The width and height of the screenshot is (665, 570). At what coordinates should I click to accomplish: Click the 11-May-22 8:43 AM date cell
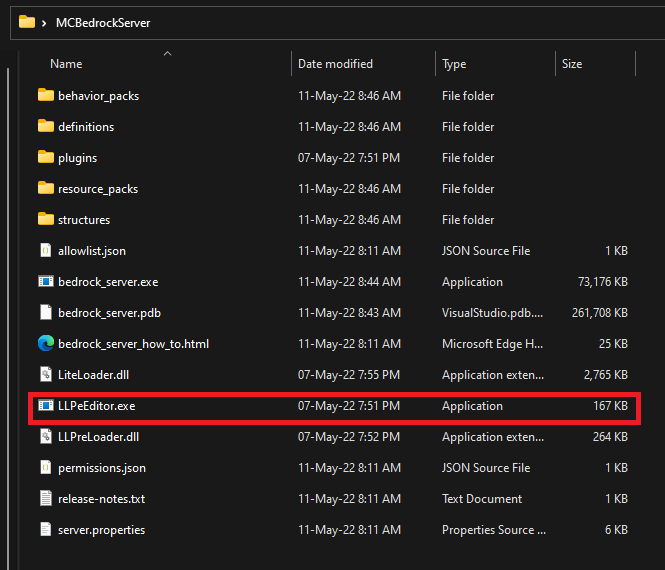349,313
